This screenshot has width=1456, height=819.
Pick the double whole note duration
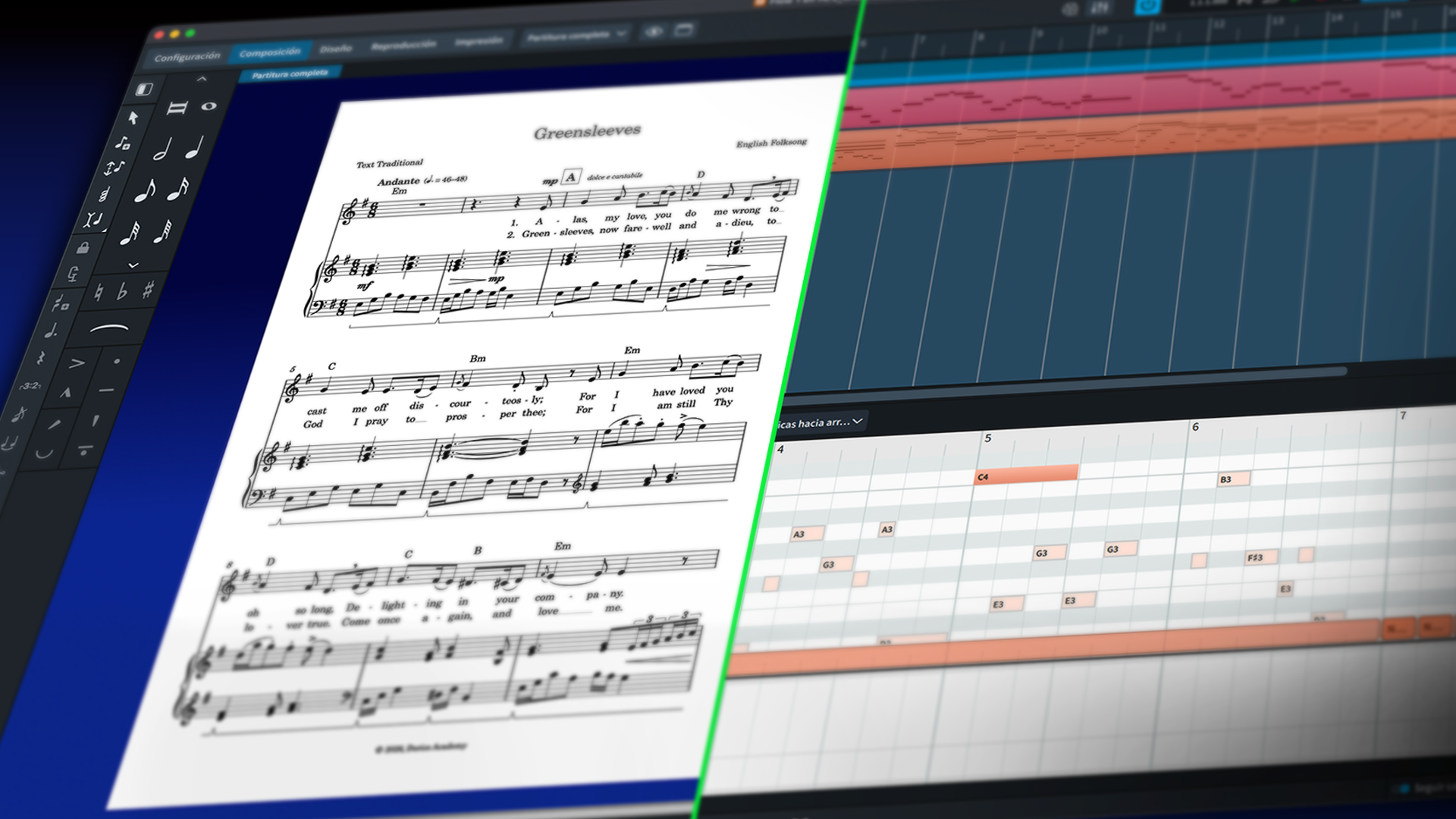[177, 108]
